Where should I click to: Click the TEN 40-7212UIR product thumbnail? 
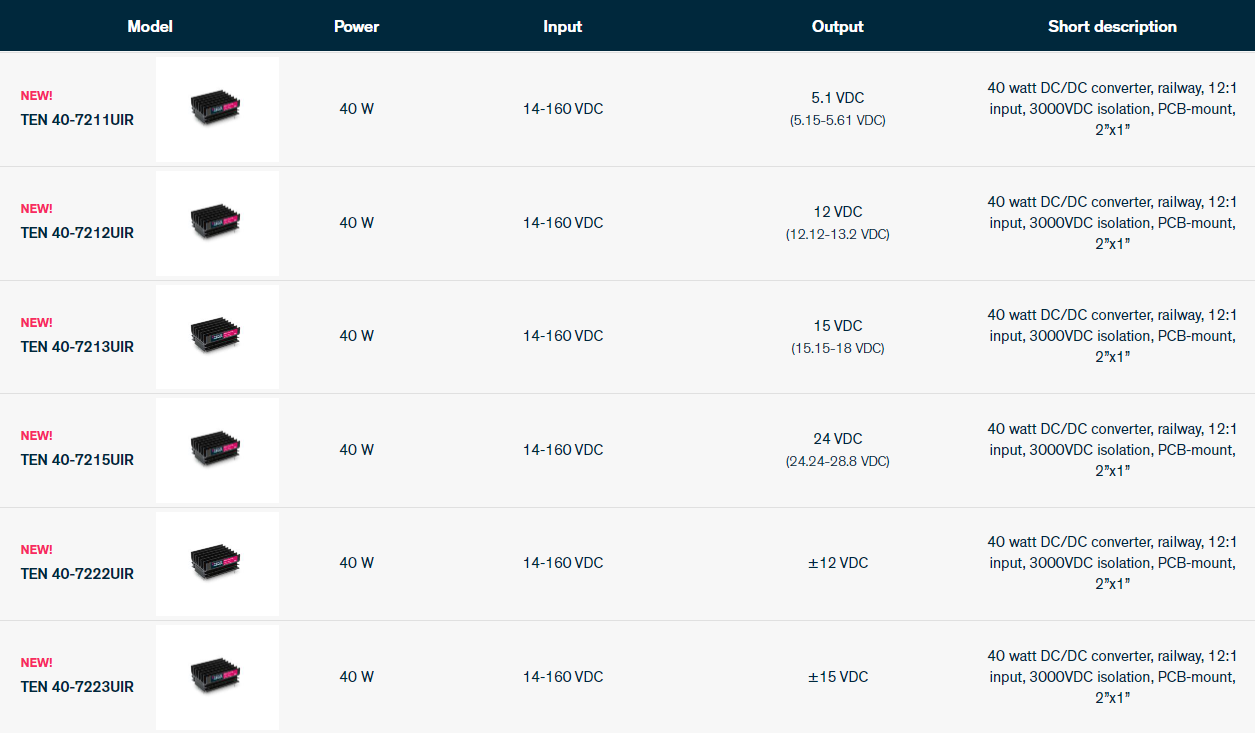[217, 223]
